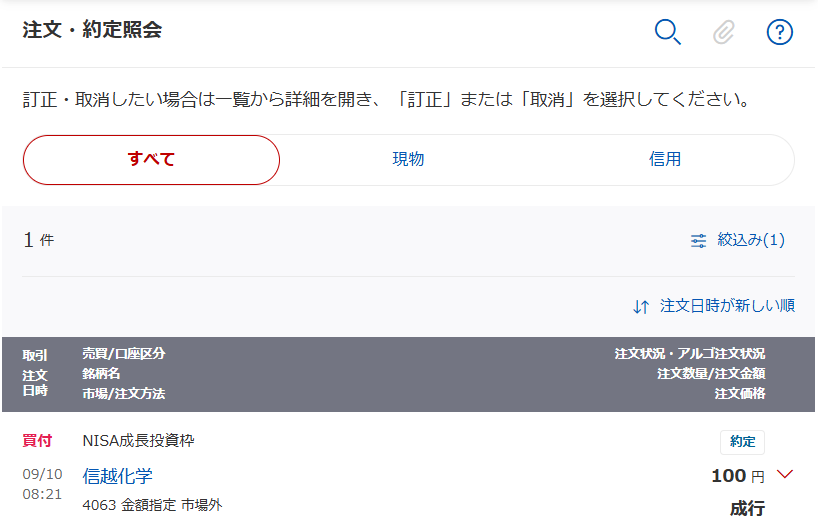Image resolution: width=818 pixels, height=531 pixels.
Task: Switch to the 信用 tab
Action: (665, 160)
